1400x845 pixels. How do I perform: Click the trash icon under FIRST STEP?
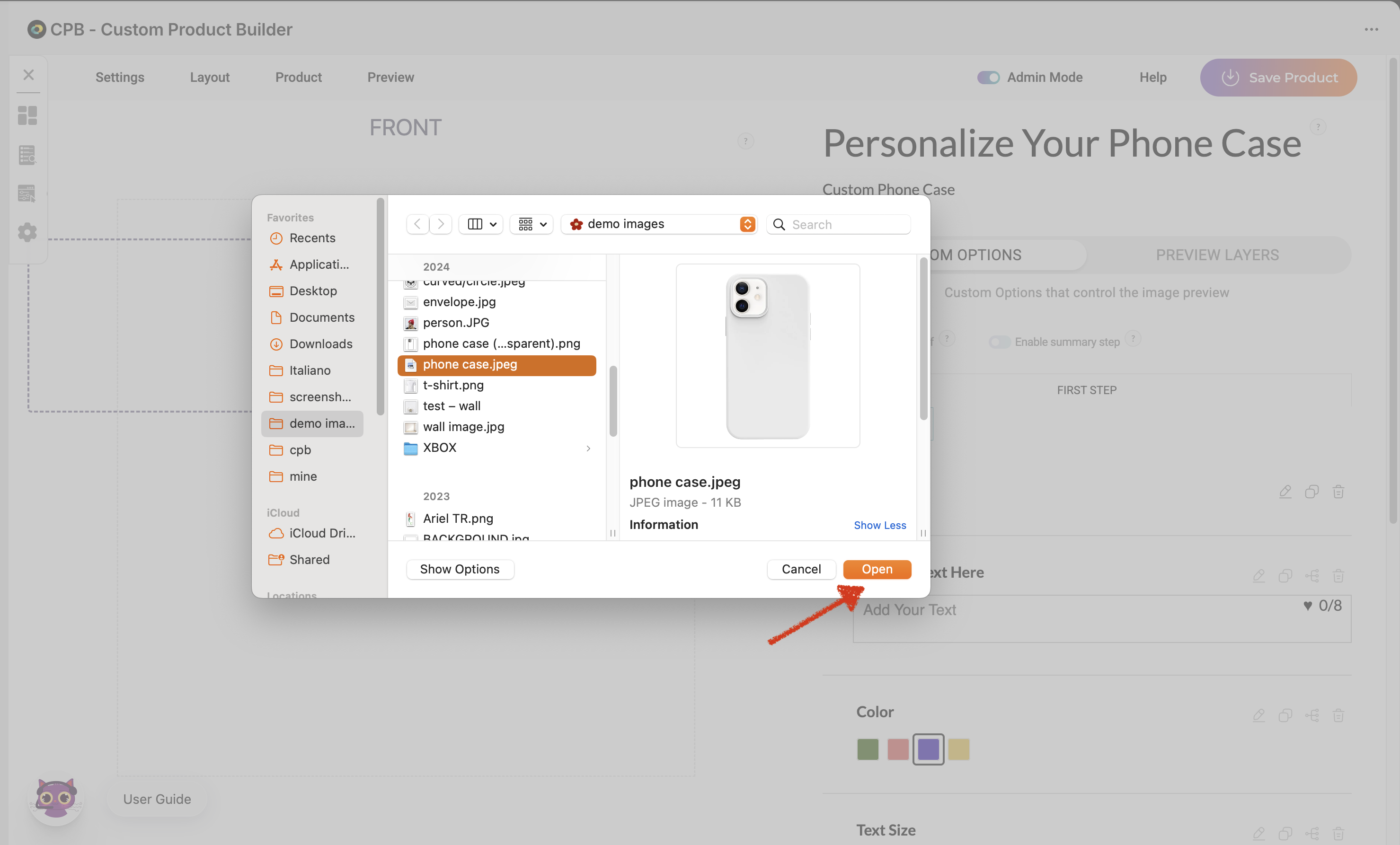[x=1338, y=492]
